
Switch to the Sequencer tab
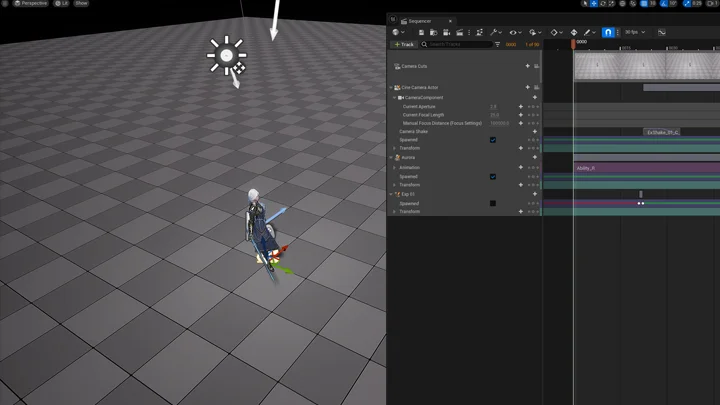(x=420, y=21)
